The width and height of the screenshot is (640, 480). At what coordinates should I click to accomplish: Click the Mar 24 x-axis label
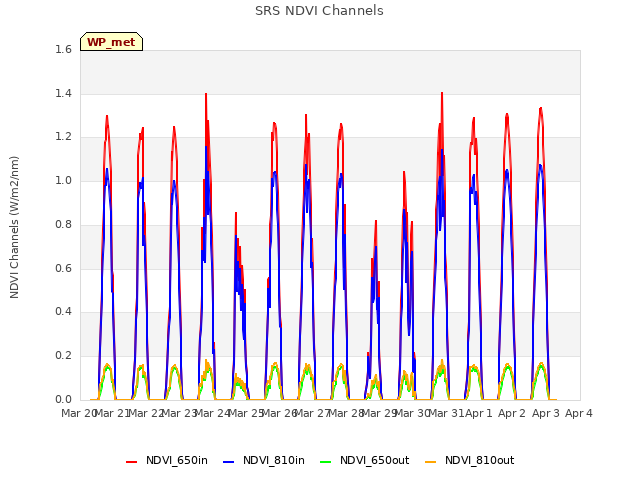213,413
